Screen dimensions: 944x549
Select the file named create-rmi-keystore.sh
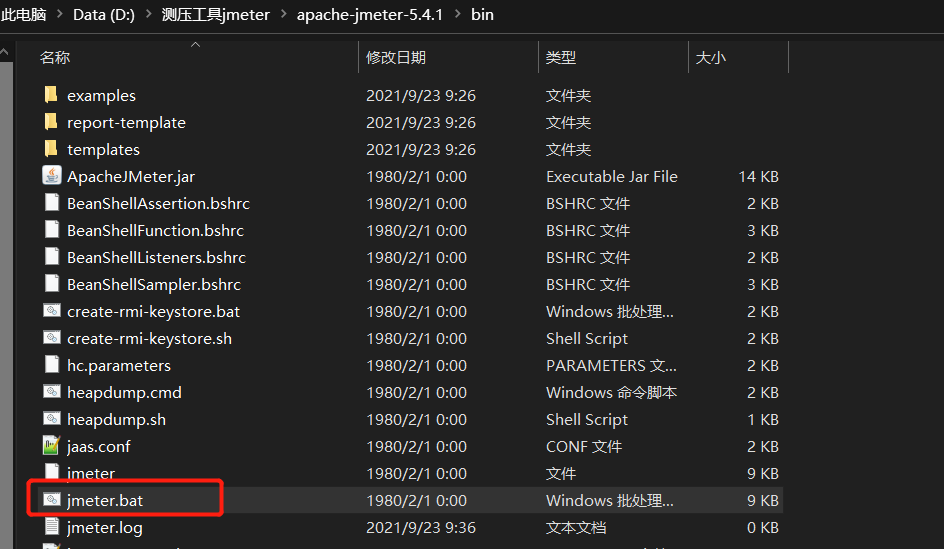[x=149, y=339]
